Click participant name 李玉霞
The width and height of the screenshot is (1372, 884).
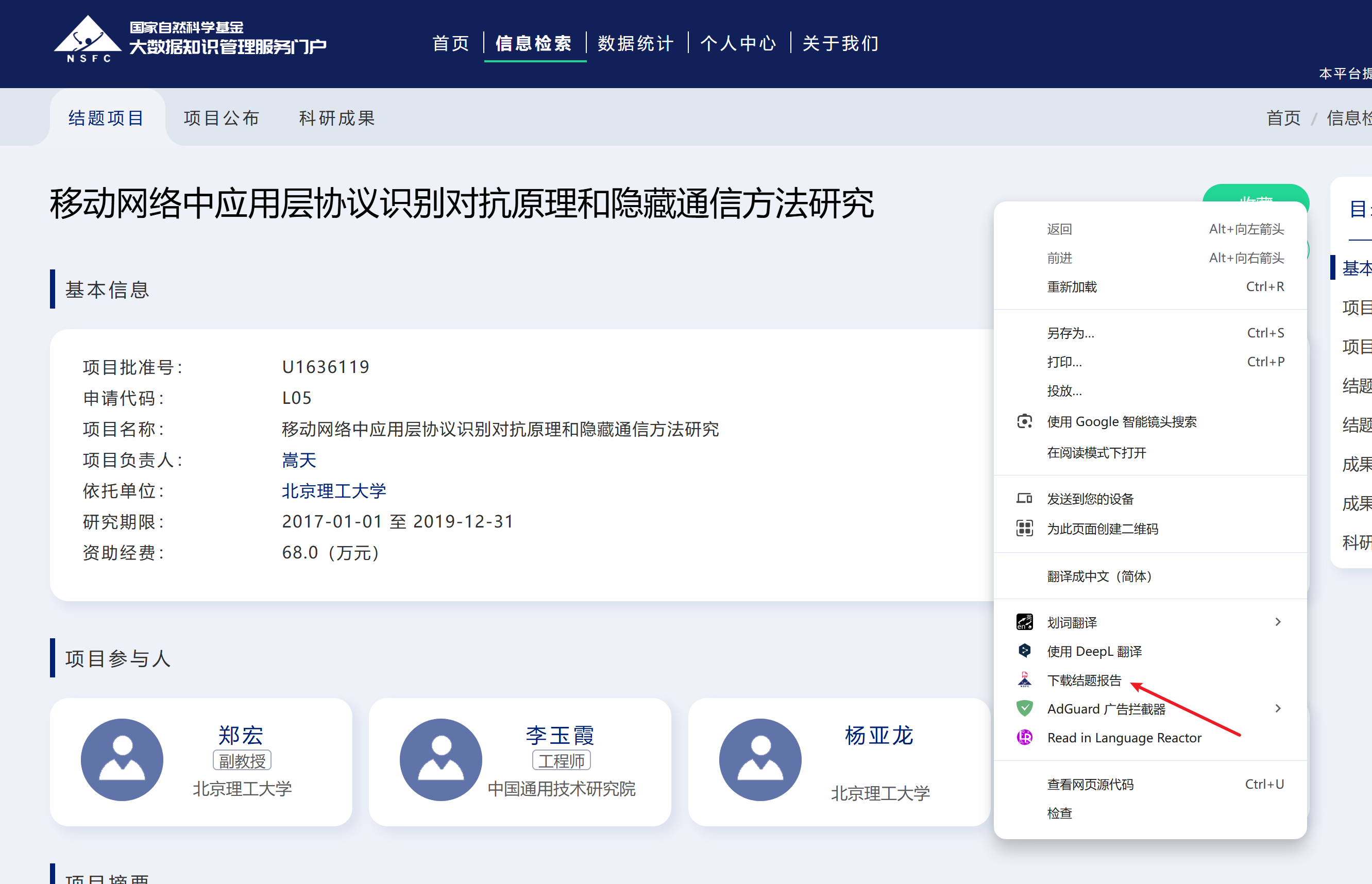(x=560, y=735)
